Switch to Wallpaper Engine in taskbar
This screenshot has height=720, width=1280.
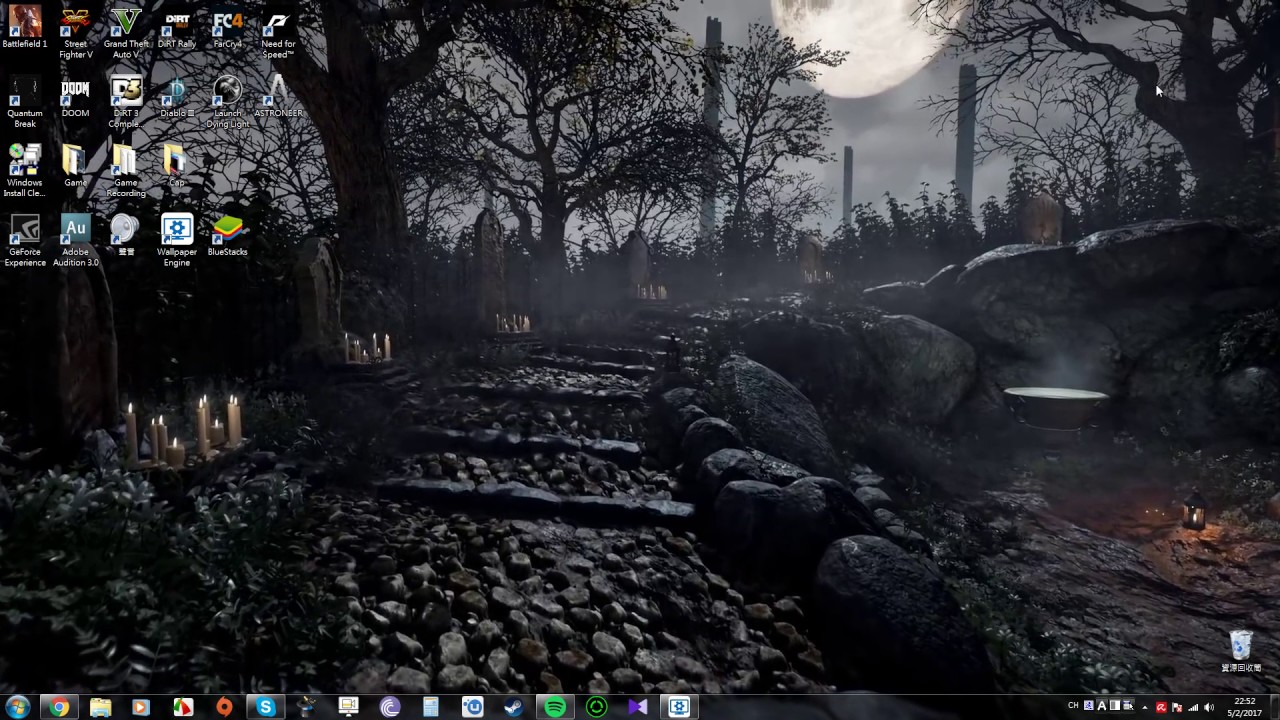coord(679,707)
